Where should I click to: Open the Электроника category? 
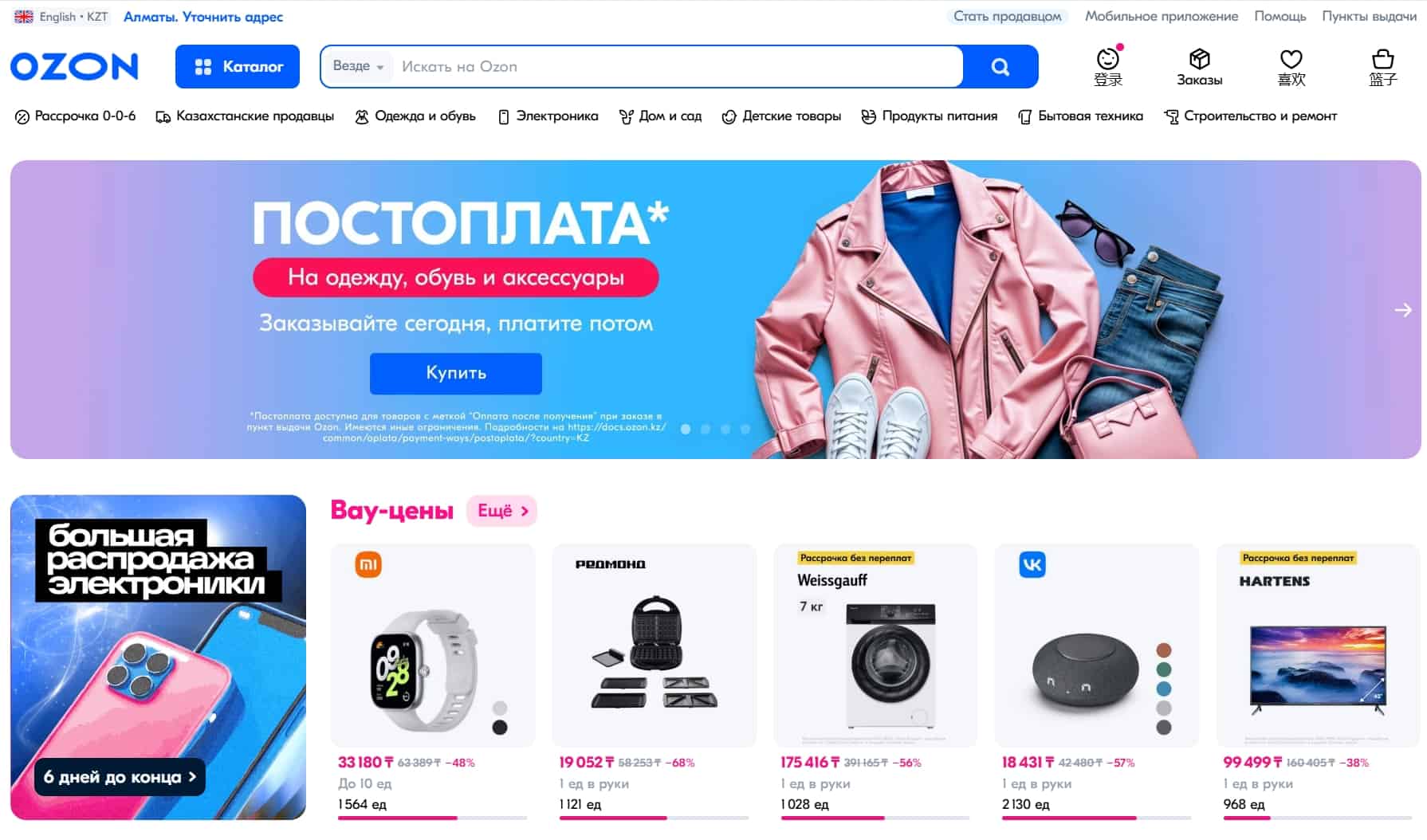(548, 116)
